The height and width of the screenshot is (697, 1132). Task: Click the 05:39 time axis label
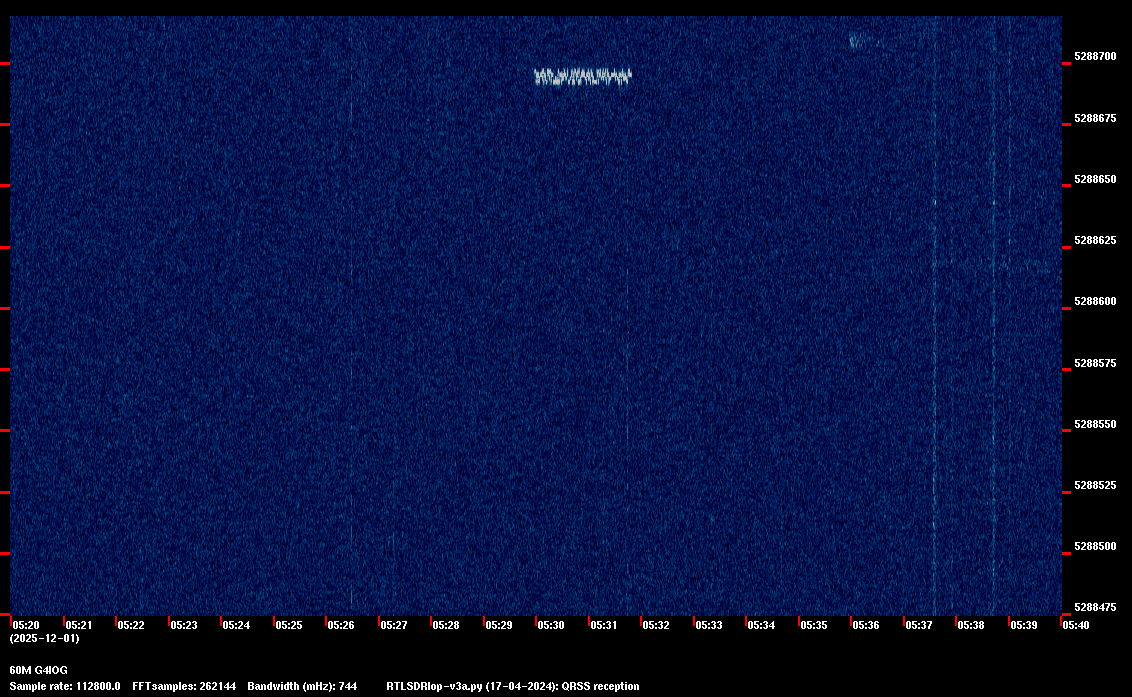point(1024,625)
